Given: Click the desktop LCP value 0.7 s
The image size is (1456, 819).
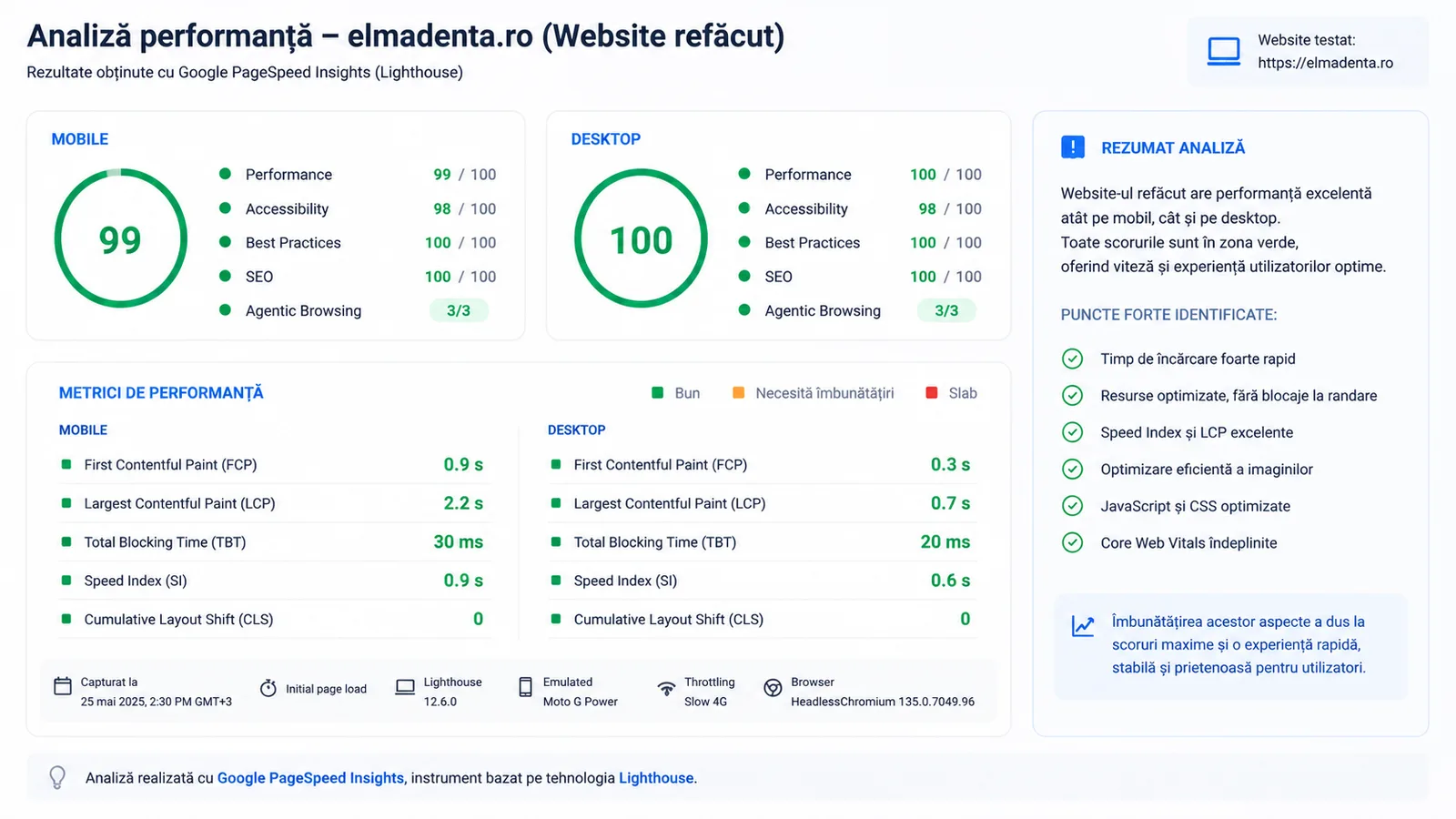Looking at the screenshot, I should pos(950,503).
